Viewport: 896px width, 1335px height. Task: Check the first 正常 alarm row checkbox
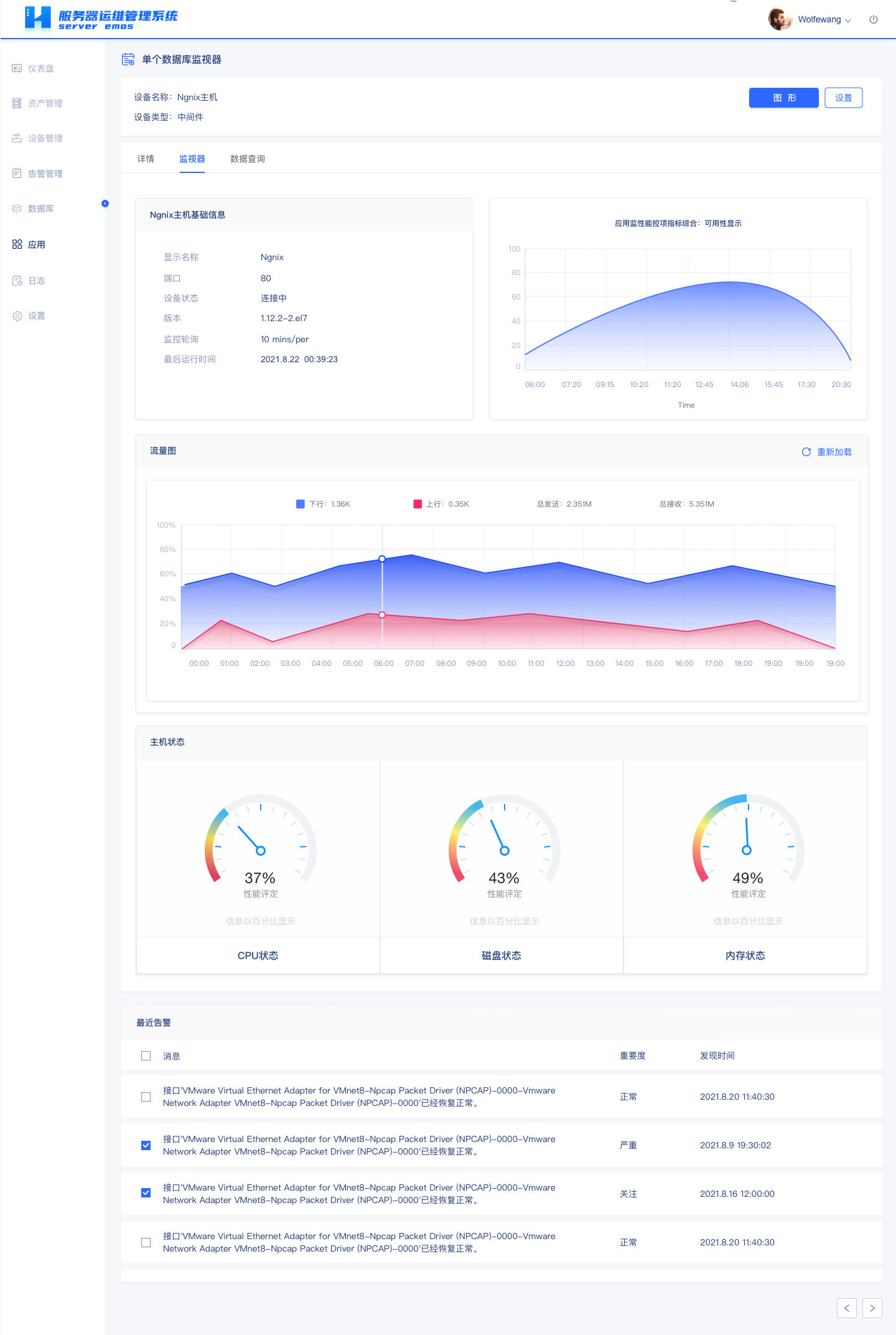(x=146, y=1097)
